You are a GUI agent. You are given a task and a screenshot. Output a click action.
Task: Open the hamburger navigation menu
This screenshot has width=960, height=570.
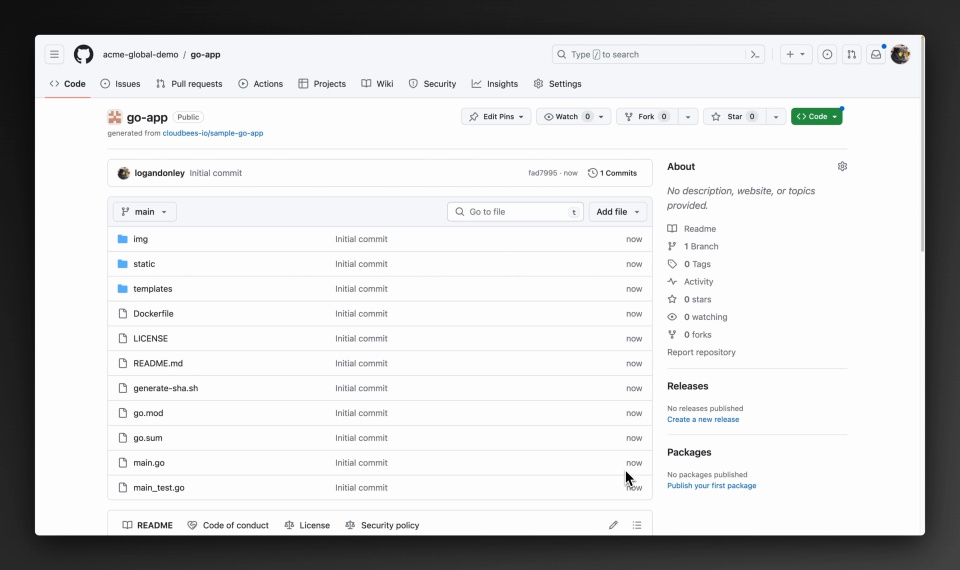tap(55, 55)
